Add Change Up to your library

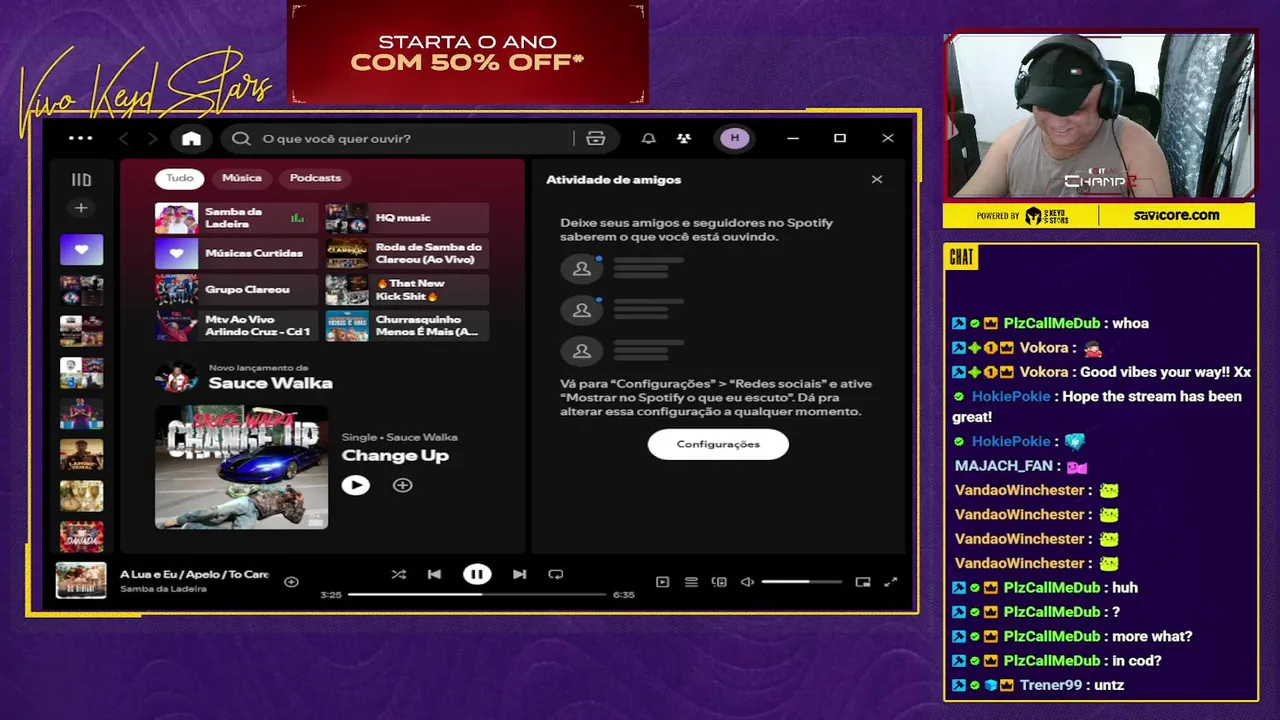pyautogui.click(x=402, y=485)
